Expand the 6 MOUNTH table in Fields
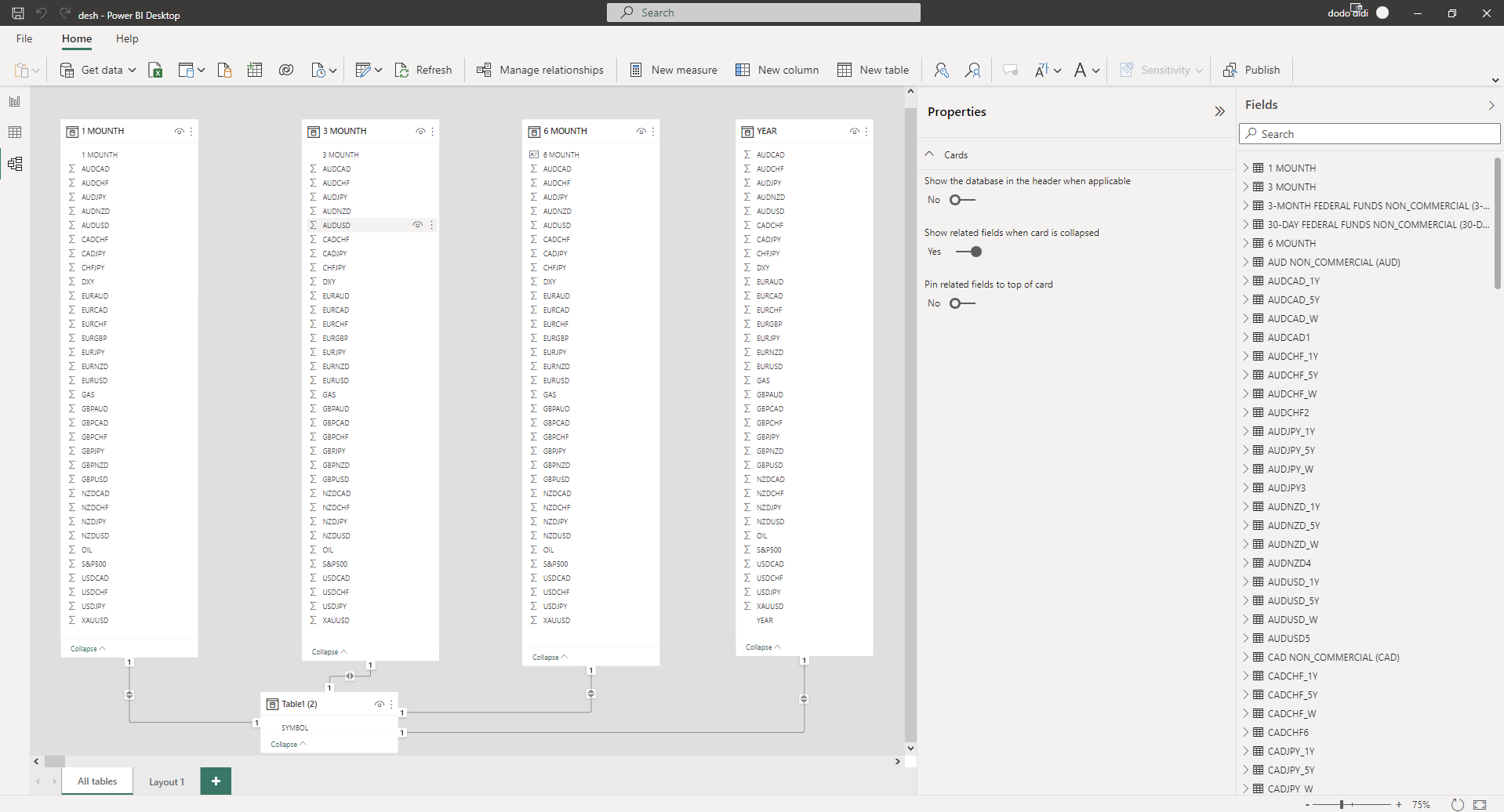Image resolution: width=1504 pixels, height=812 pixels. tap(1245, 243)
